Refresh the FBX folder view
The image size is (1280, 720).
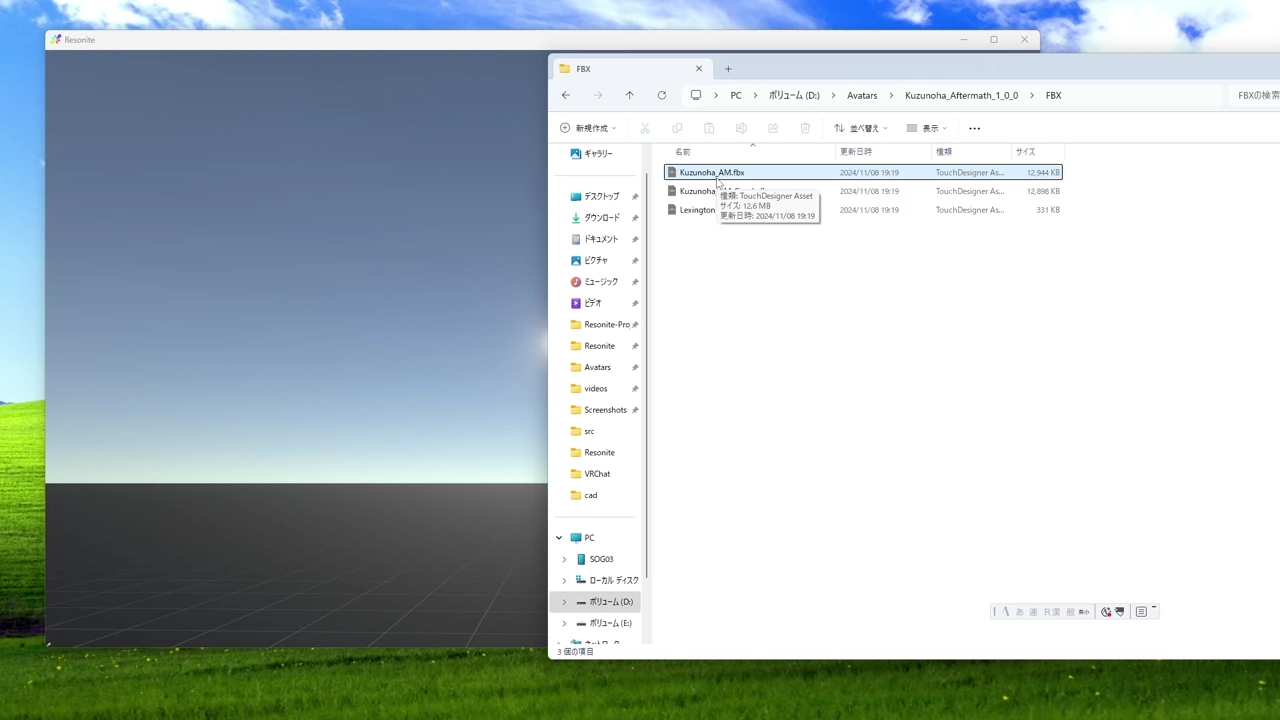pos(661,96)
